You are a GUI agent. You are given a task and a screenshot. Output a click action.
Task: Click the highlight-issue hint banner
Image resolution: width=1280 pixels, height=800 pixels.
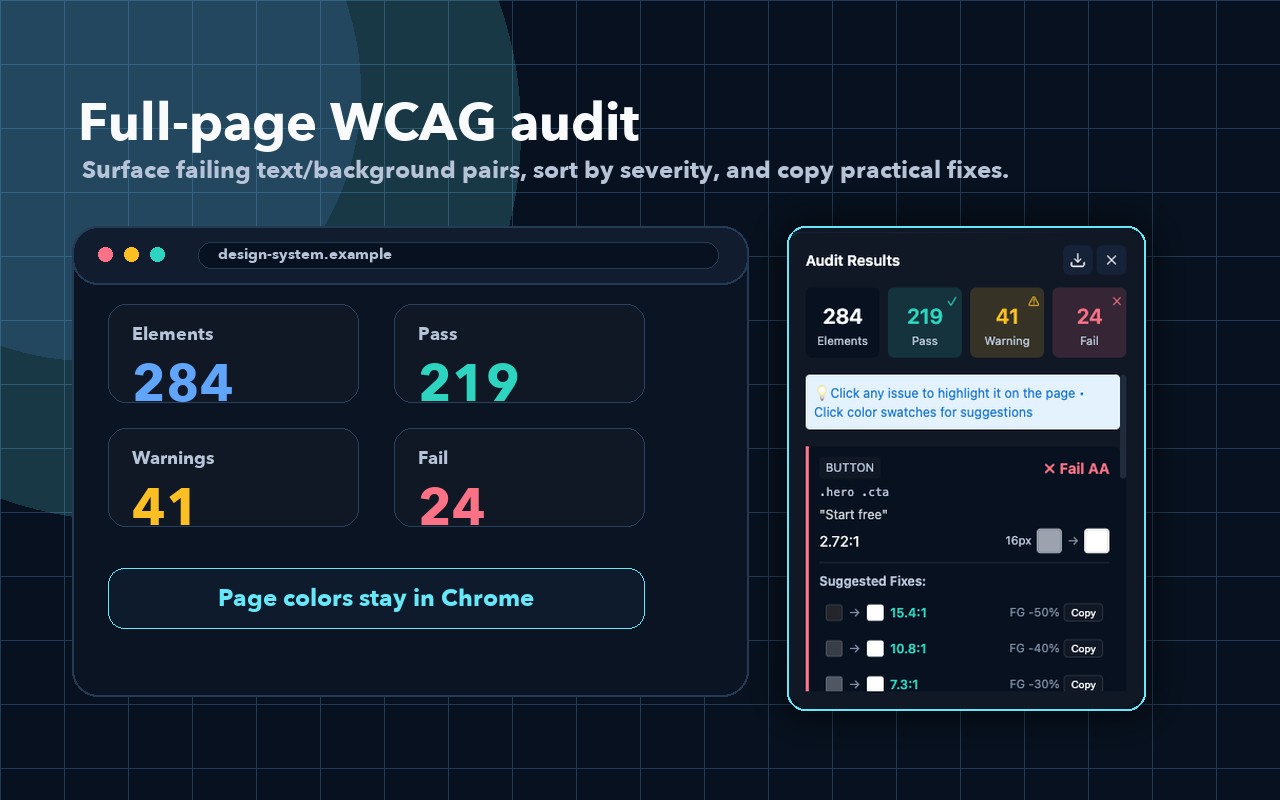pos(963,403)
